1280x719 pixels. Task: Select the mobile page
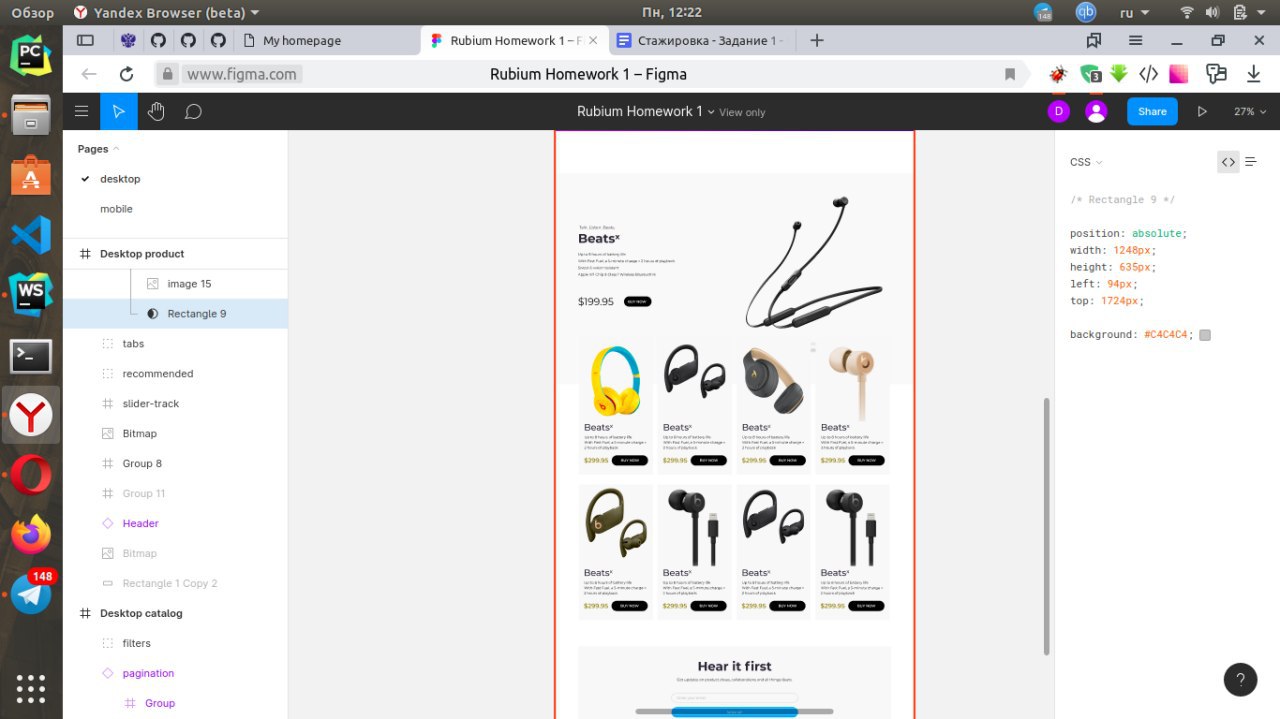click(x=116, y=209)
